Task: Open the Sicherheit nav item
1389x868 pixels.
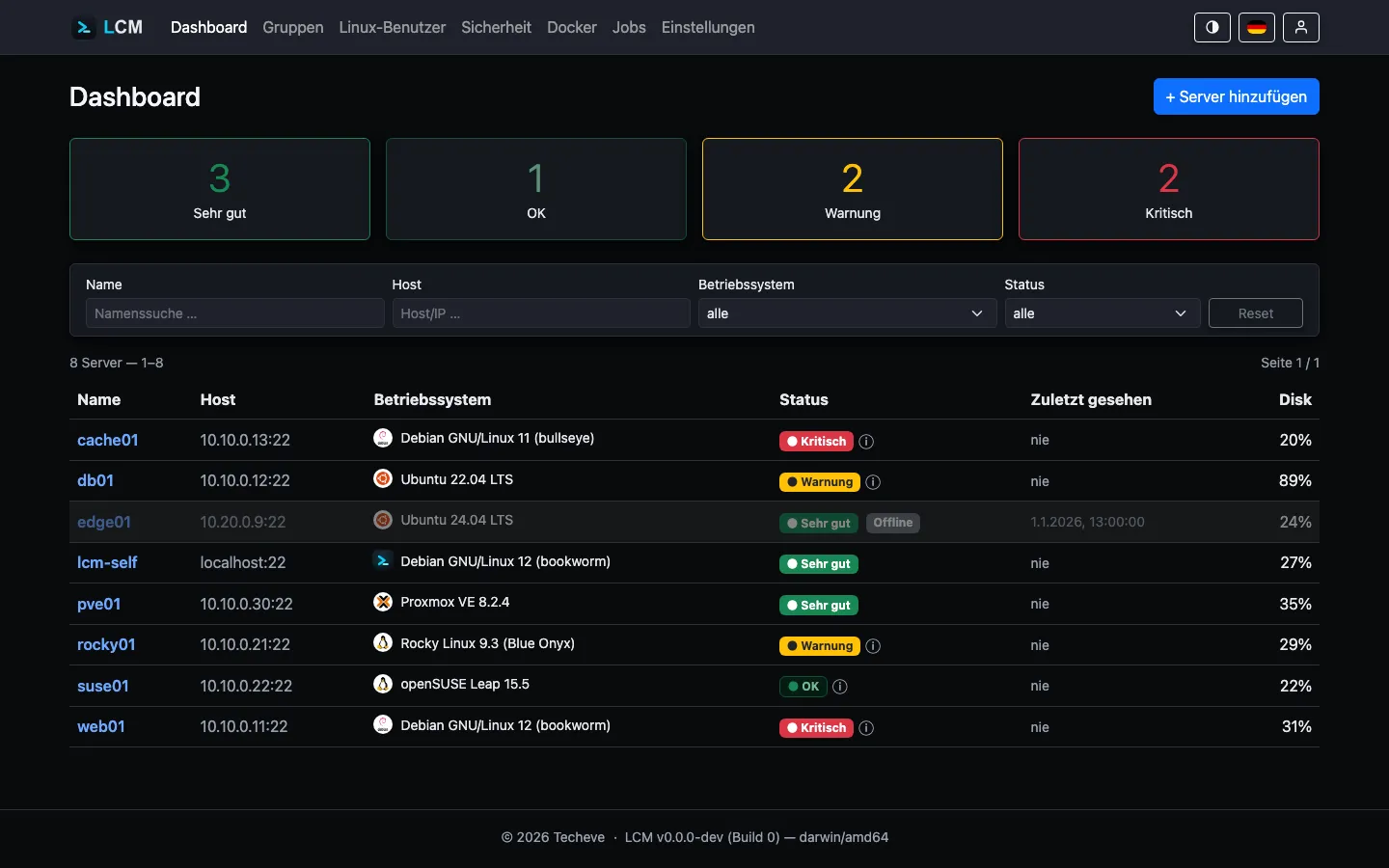Action: coord(496,27)
